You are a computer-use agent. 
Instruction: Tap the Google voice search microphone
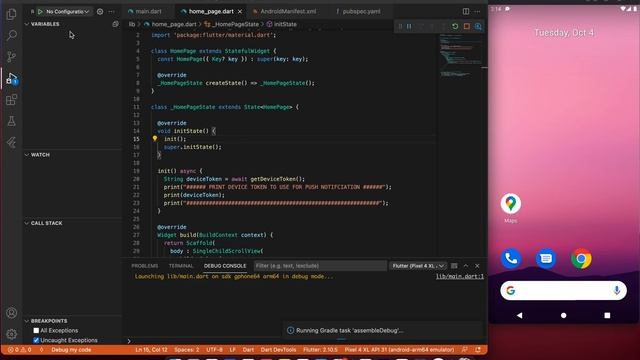coord(616,290)
